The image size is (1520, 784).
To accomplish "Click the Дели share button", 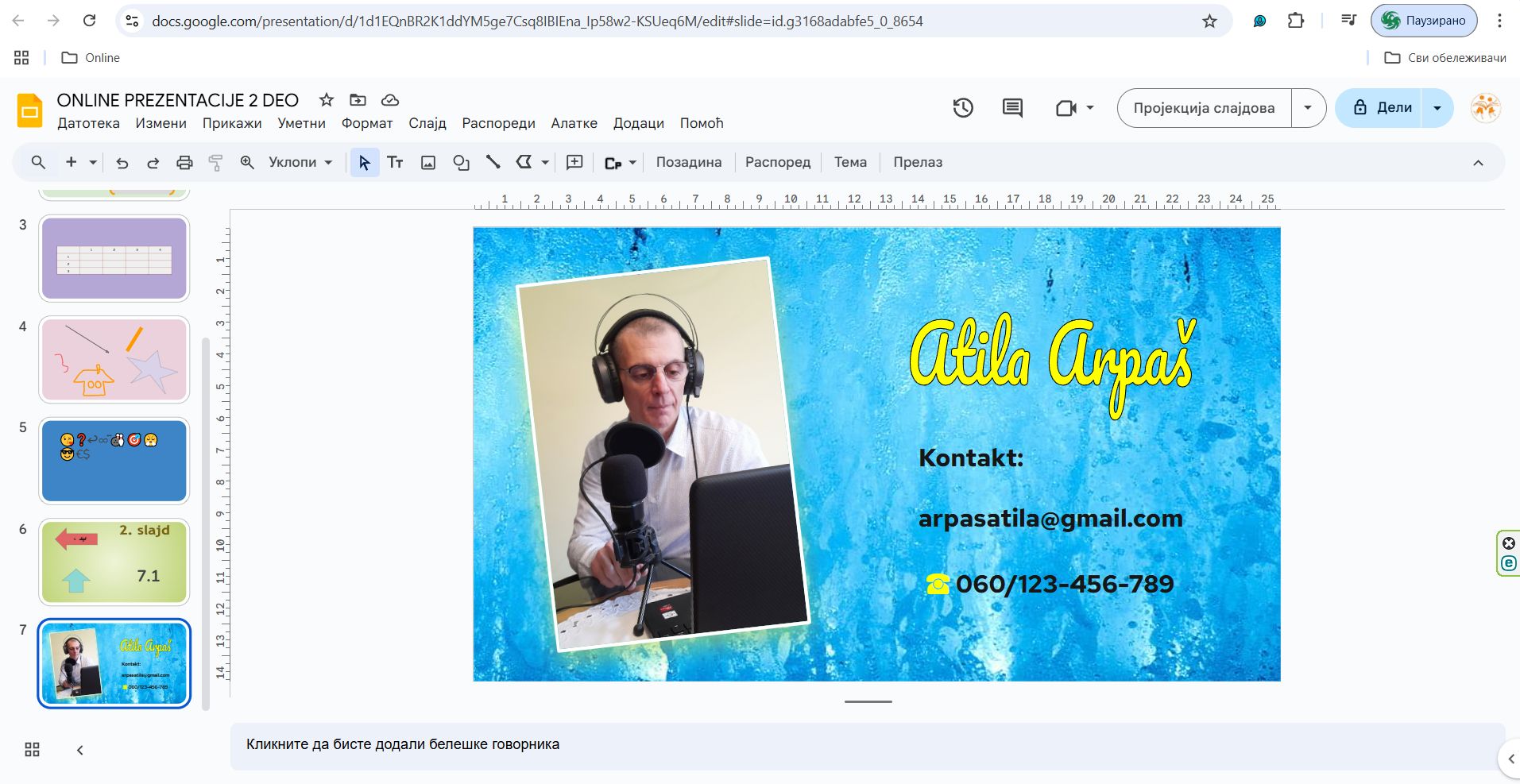I will click(x=1382, y=108).
